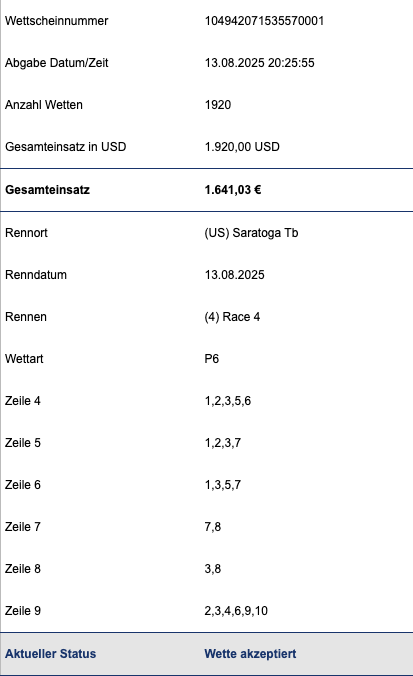Image resolution: width=413 pixels, height=676 pixels.
Task: Click the Anzahl Wetten value 1920
Action: pos(218,105)
